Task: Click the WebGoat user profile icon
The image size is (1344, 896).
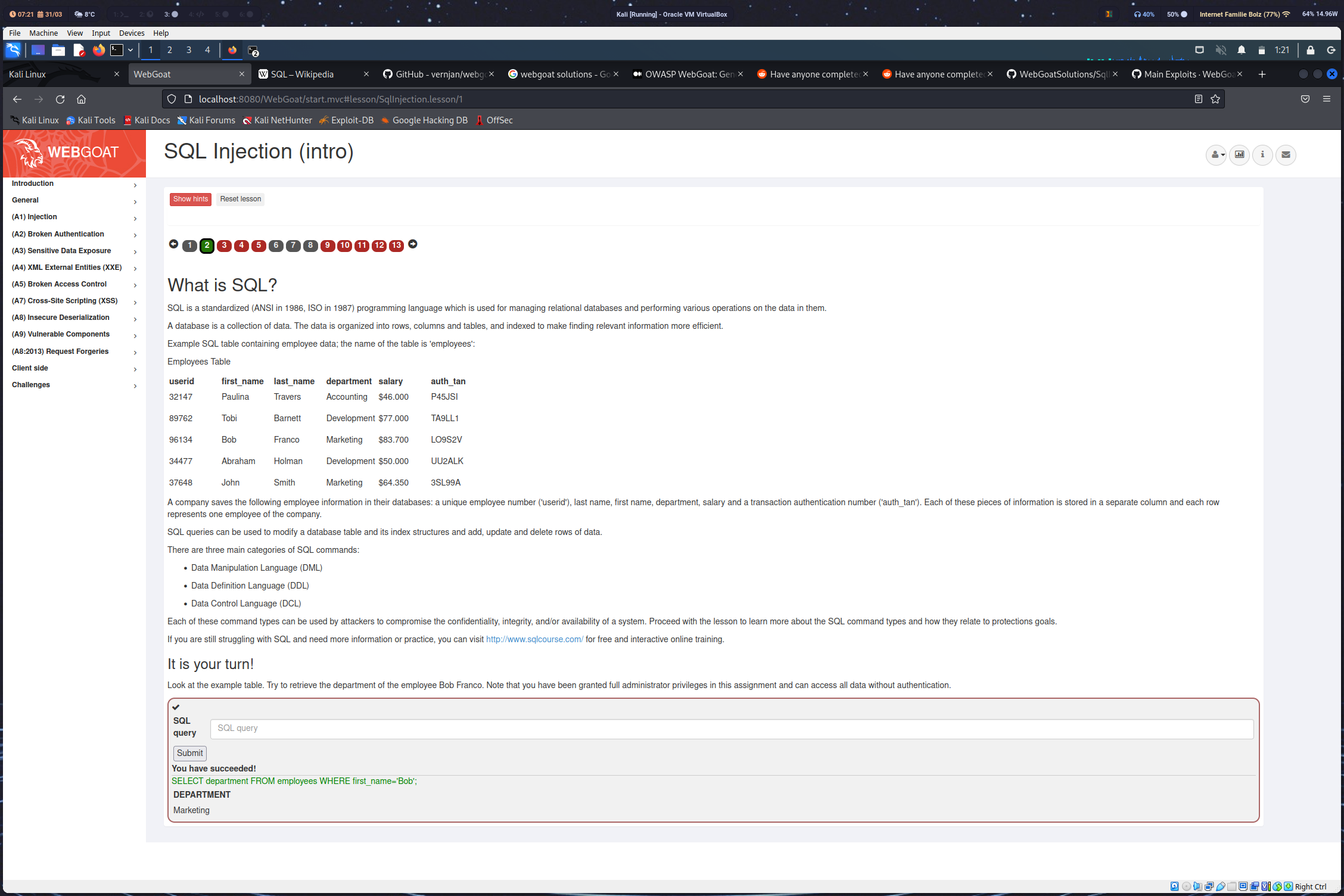Action: click(x=1216, y=155)
